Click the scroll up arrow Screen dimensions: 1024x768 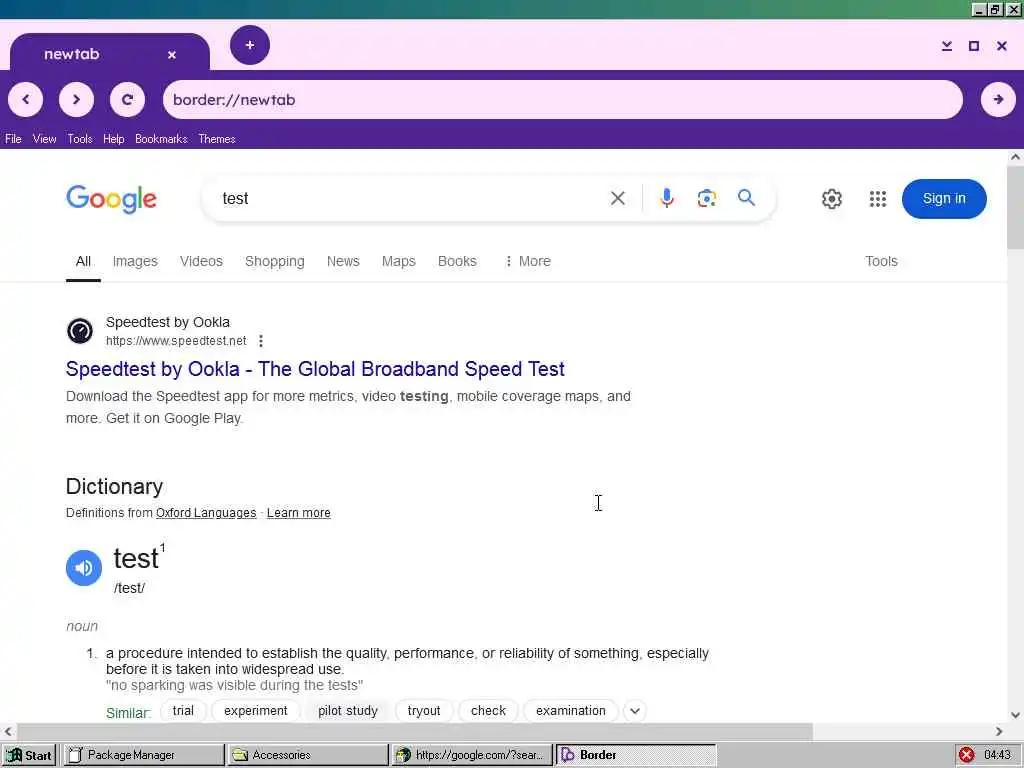[1015, 157]
